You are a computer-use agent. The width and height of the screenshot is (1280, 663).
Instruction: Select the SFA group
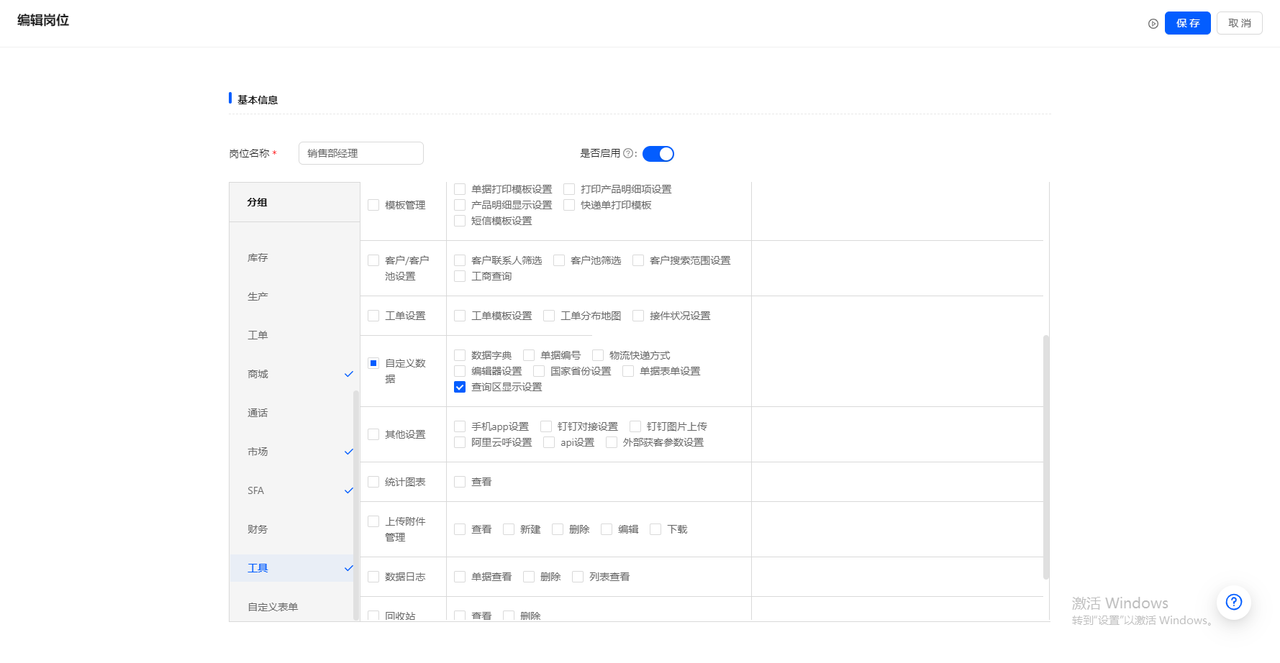point(294,491)
